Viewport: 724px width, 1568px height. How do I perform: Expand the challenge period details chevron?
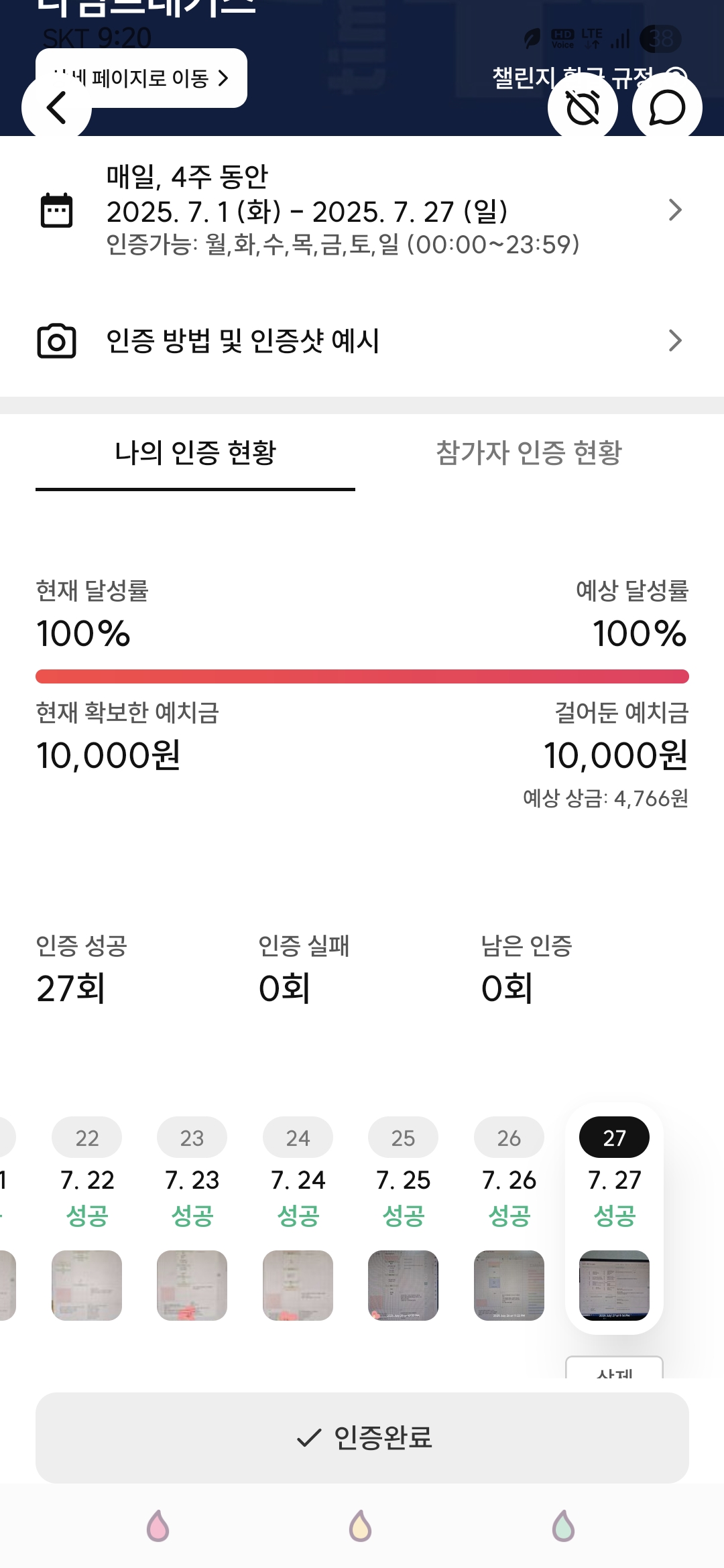675,210
